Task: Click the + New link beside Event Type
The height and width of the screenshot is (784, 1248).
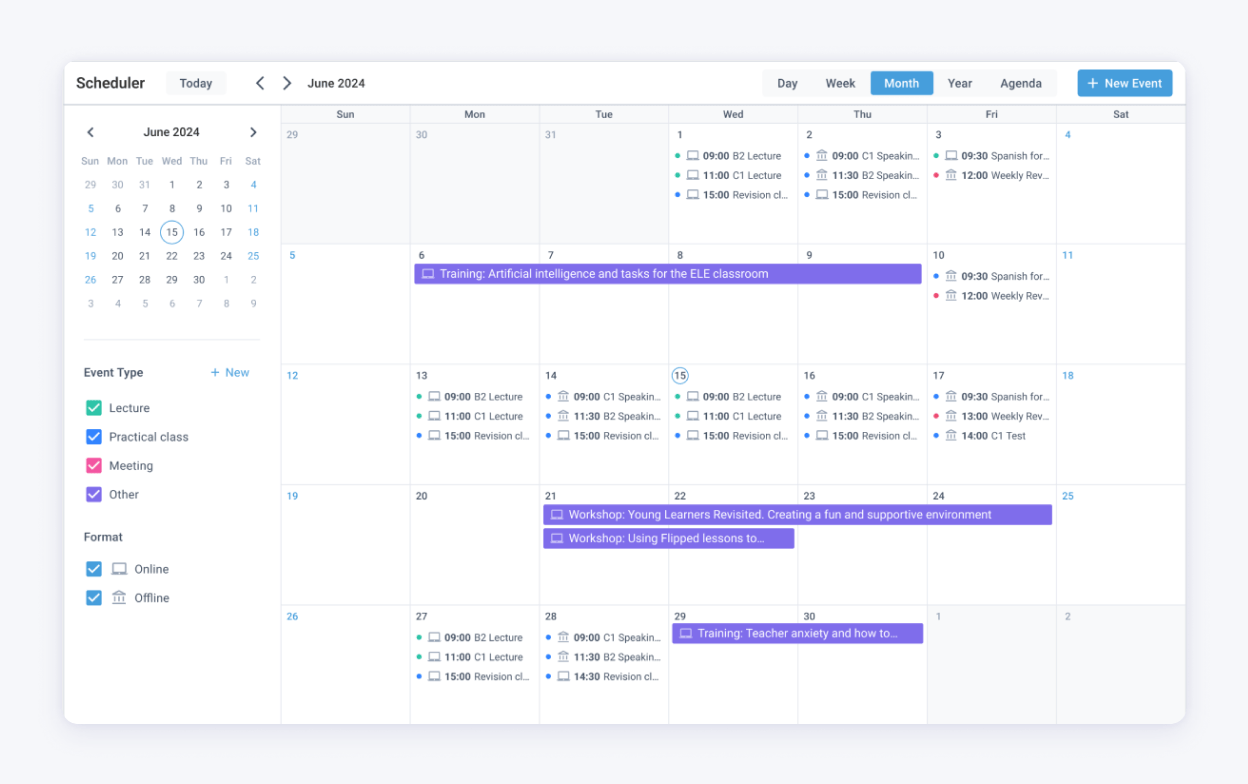Action: tap(229, 372)
